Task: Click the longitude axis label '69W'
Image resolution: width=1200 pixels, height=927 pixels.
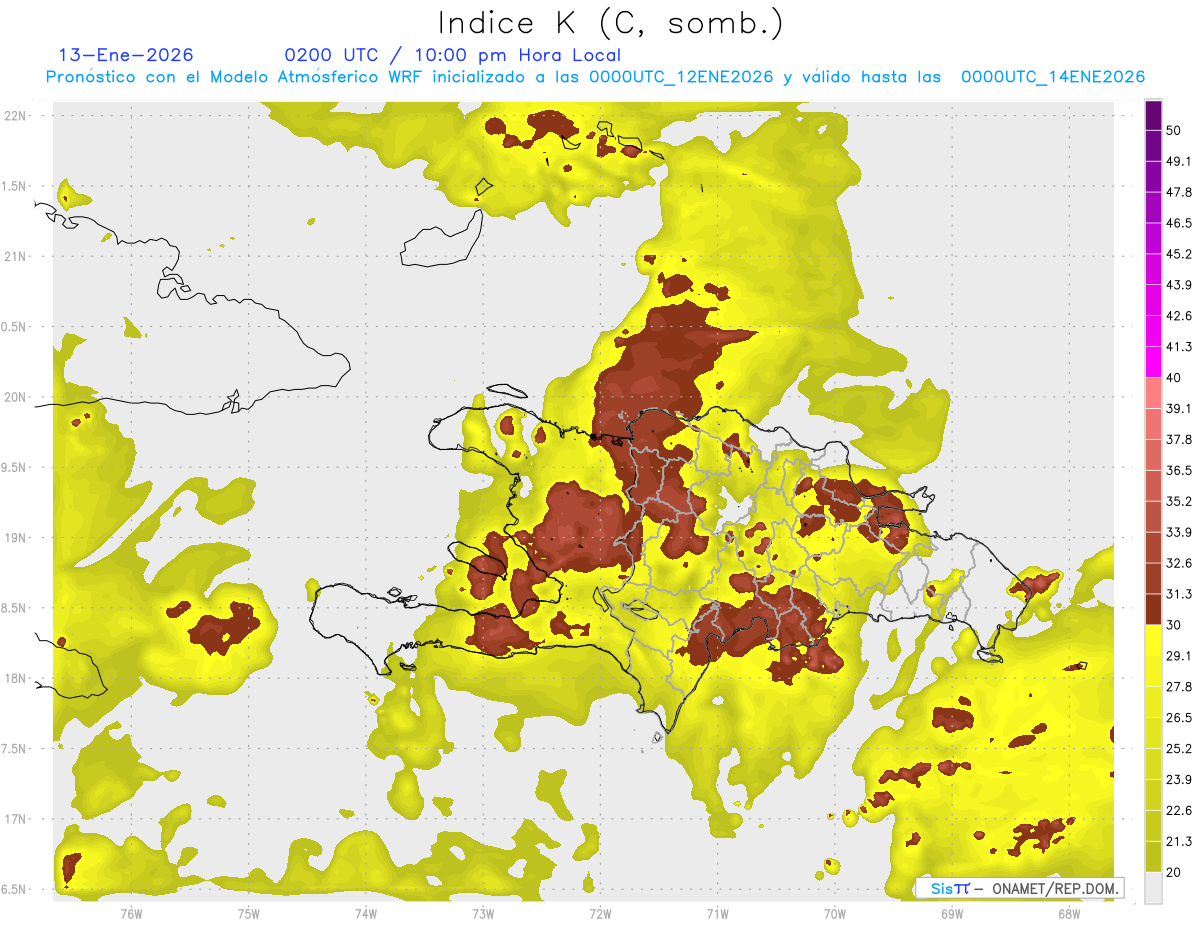Action: pyautogui.click(x=951, y=913)
